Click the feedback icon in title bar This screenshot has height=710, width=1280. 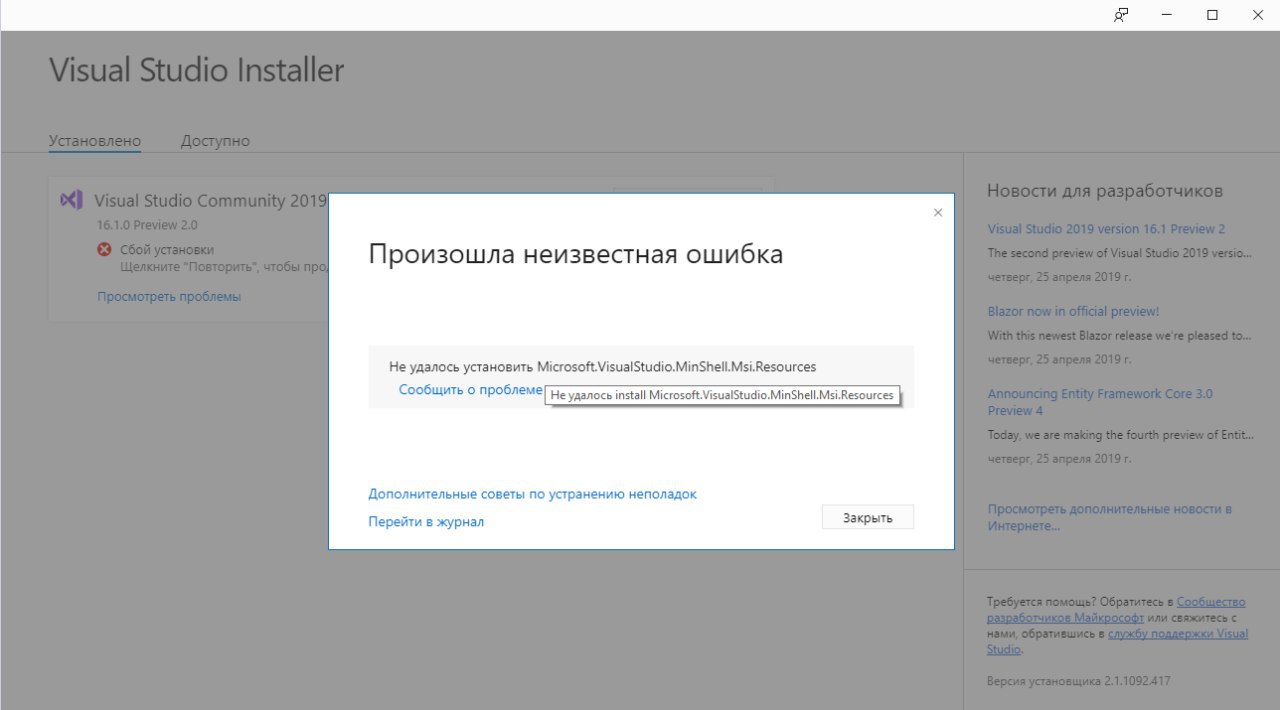tap(1121, 15)
